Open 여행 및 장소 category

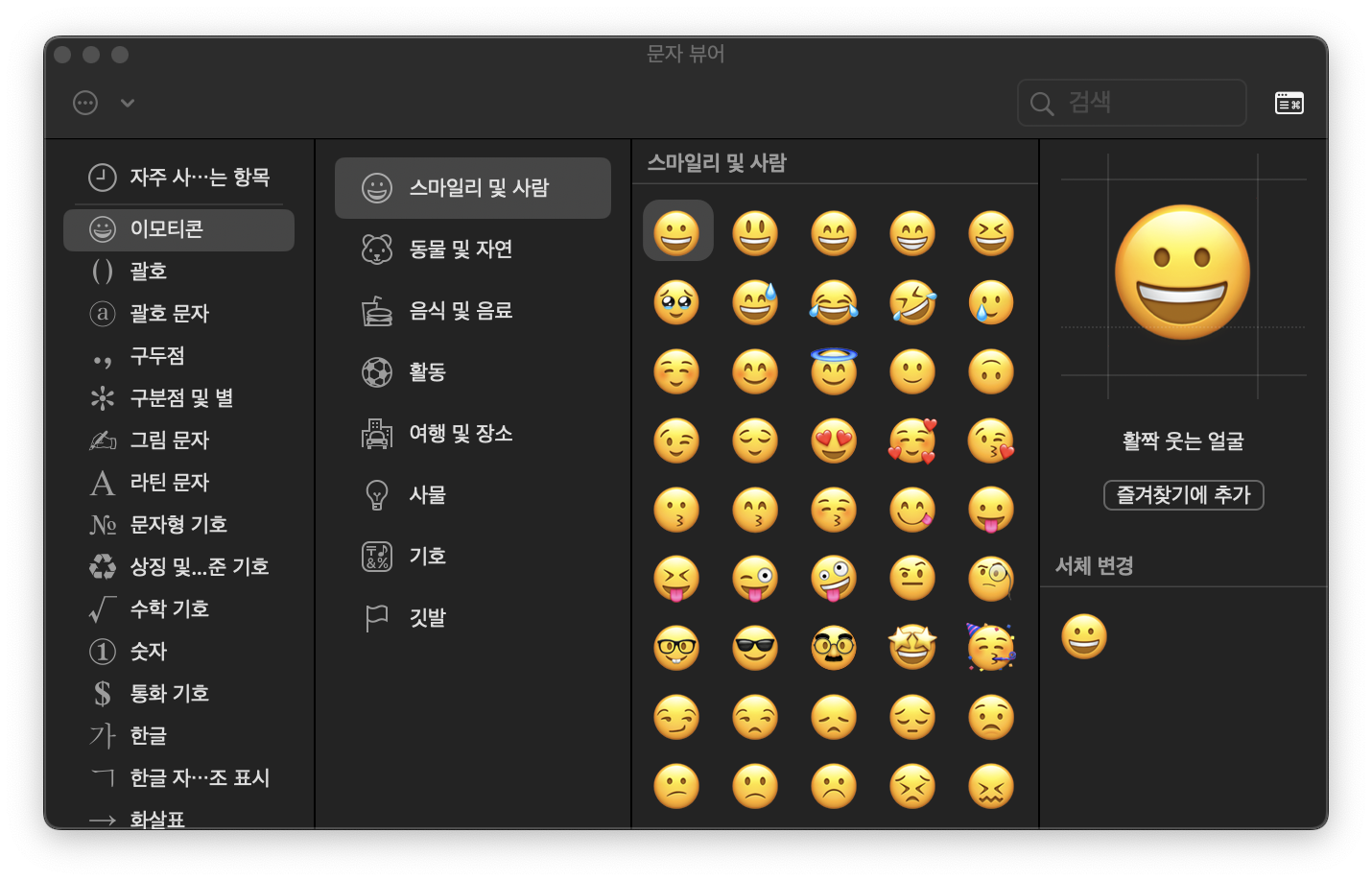point(473,434)
